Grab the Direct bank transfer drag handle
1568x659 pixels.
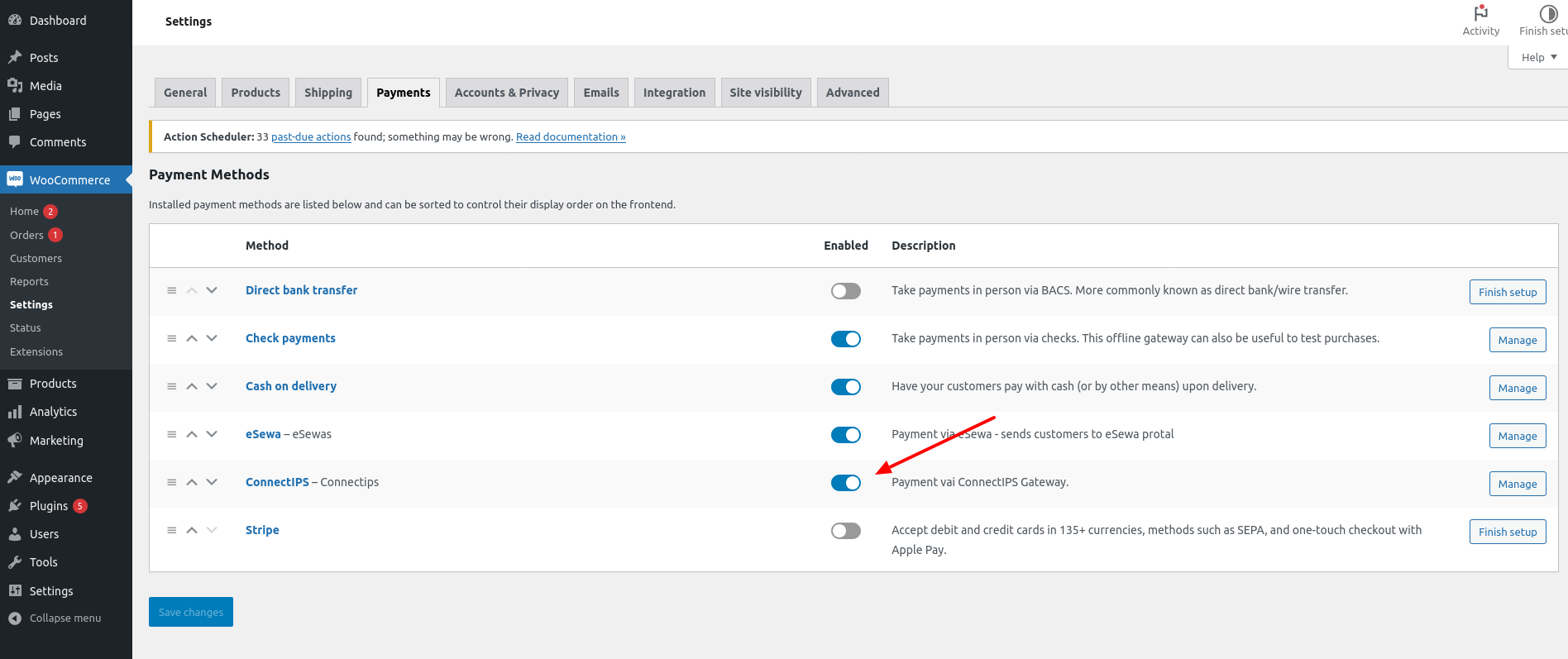pos(172,290)
